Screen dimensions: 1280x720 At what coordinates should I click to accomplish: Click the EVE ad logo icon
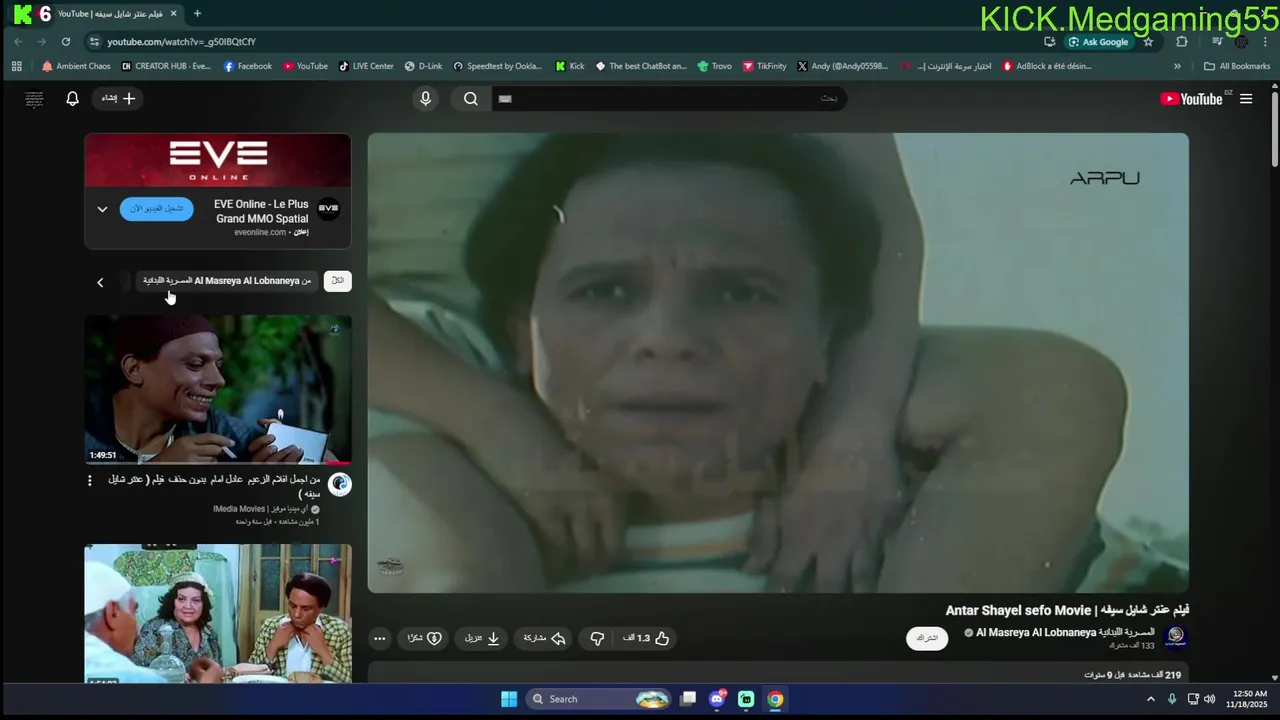point(328,209)
